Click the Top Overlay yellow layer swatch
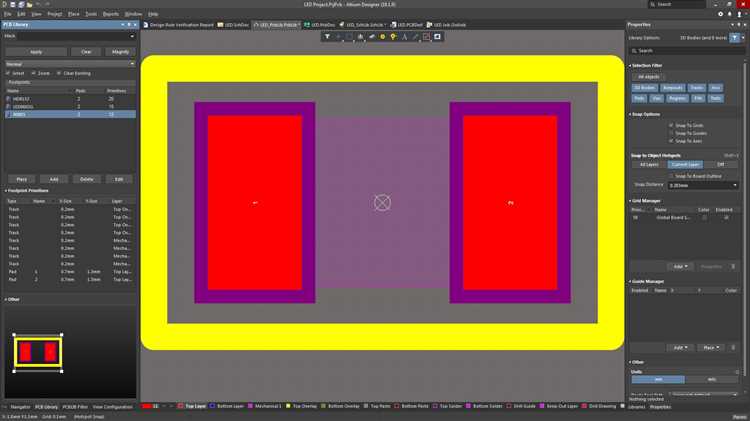 pyautogui.click(x=288, y=406)
